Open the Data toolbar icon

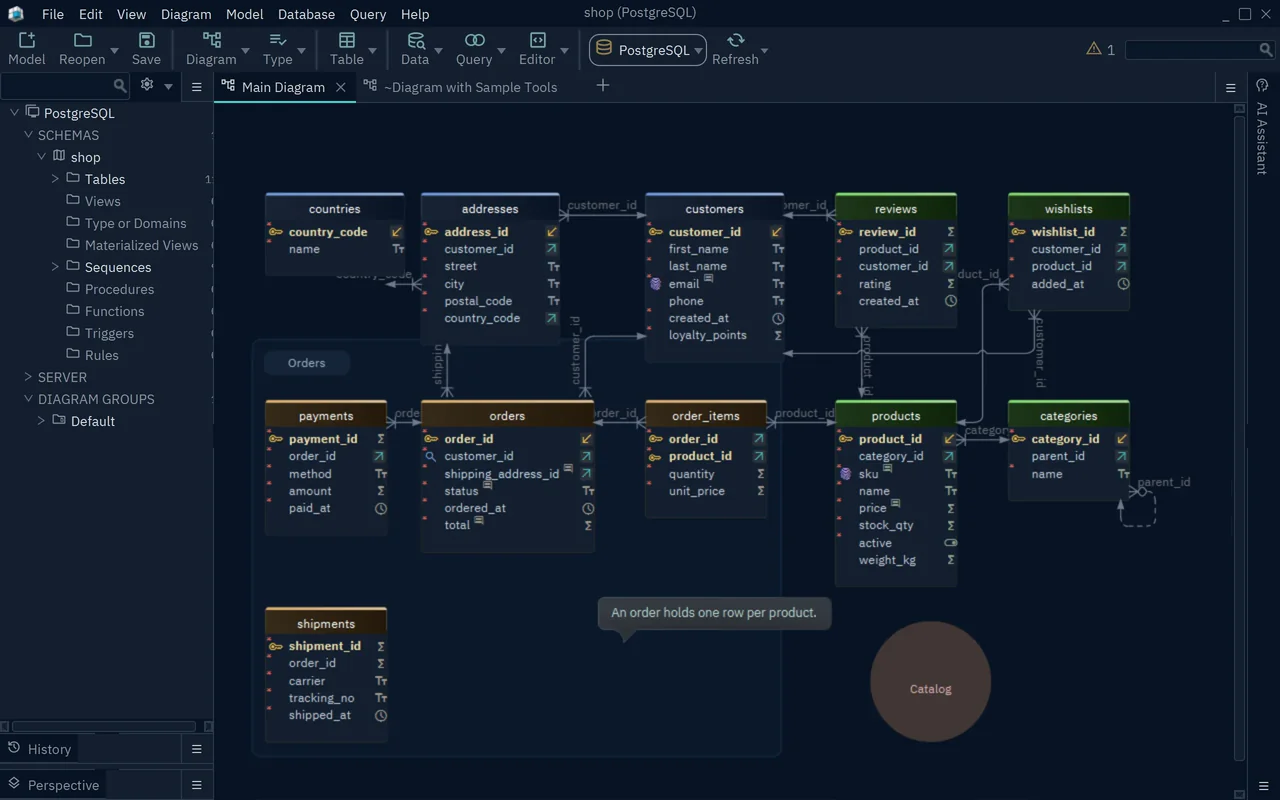(x=415, y=40)
